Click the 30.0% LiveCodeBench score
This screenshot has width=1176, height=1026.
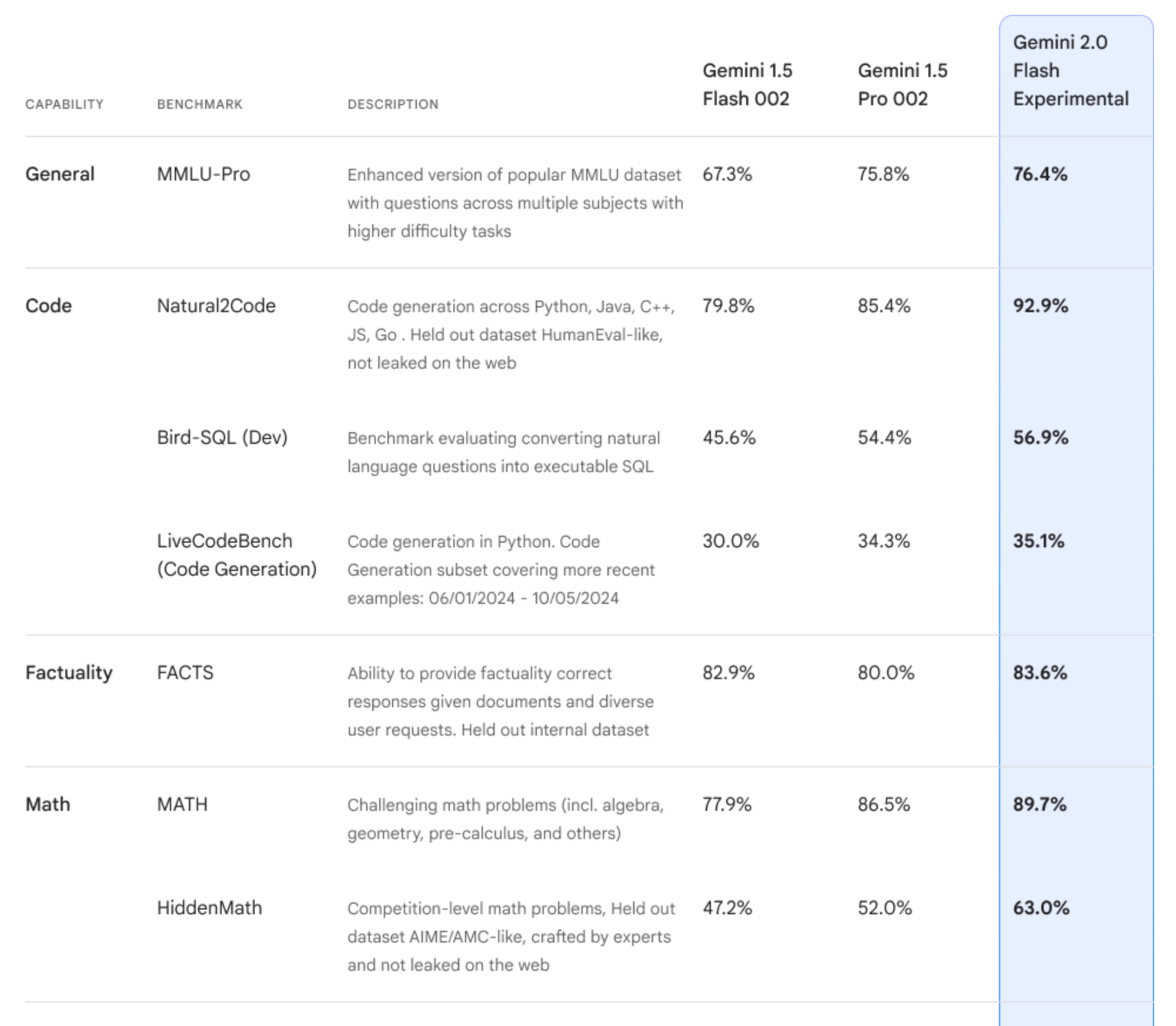(x=730, y=541)
